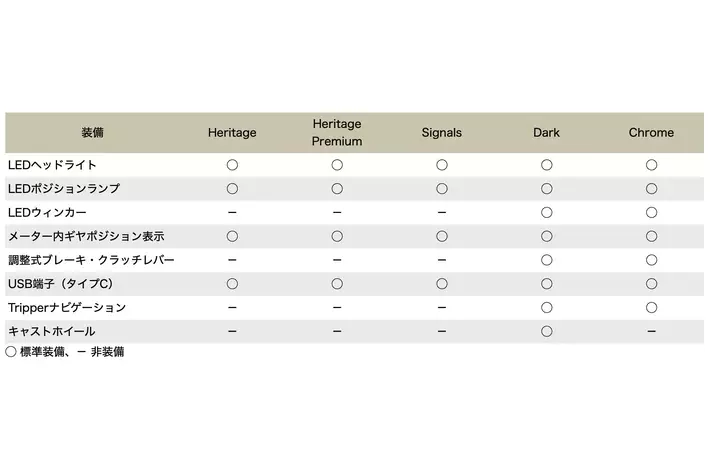Click the dash for LEDウィンカー under Heritage
The image size is (710, 474).
click(232, 212)
